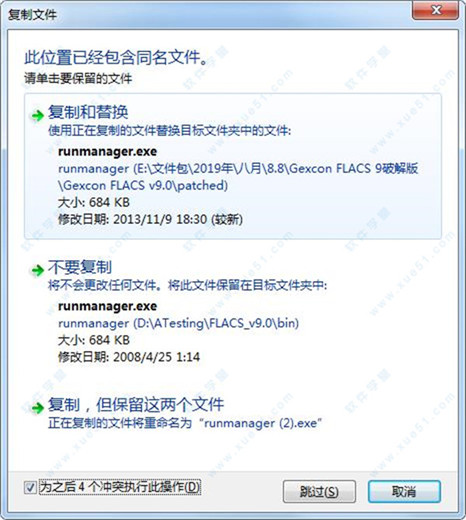Click green arrow beside 复制，但保留这两个文件
Screen dimensions: 466x520
tap(38, 407)
